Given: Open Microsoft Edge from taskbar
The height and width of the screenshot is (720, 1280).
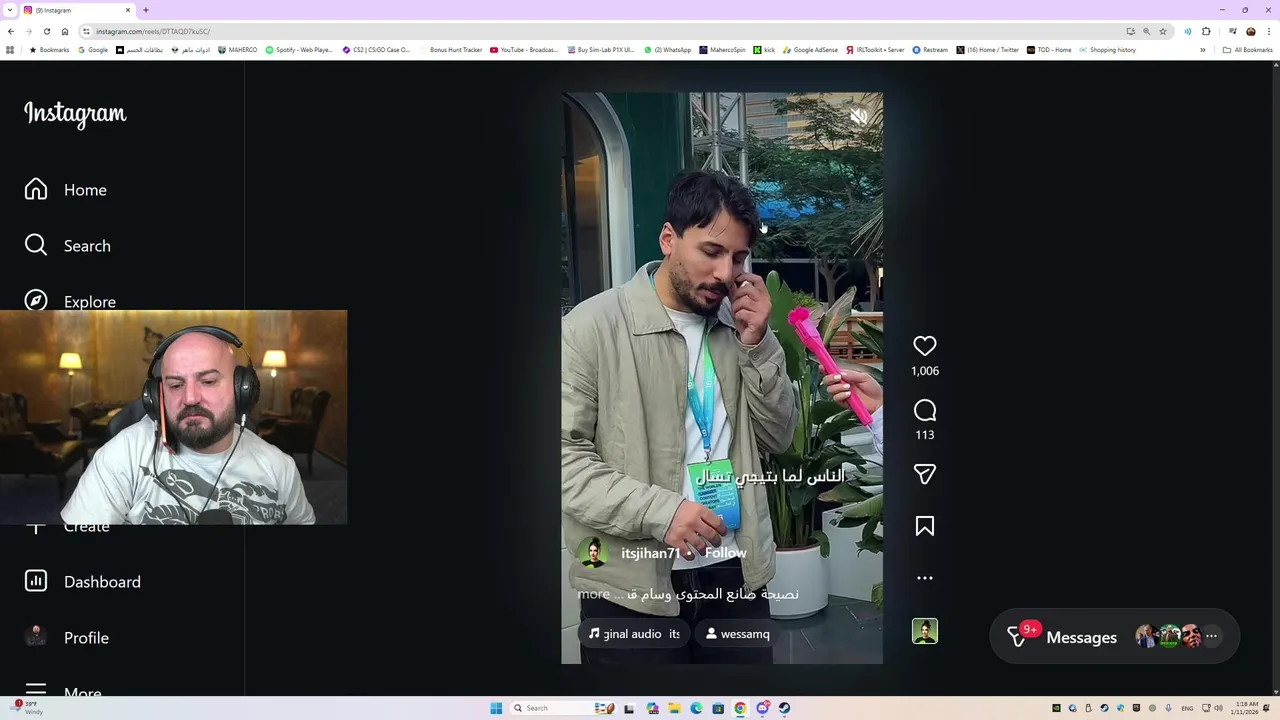Looking at the screenshot, I should 696,708.
